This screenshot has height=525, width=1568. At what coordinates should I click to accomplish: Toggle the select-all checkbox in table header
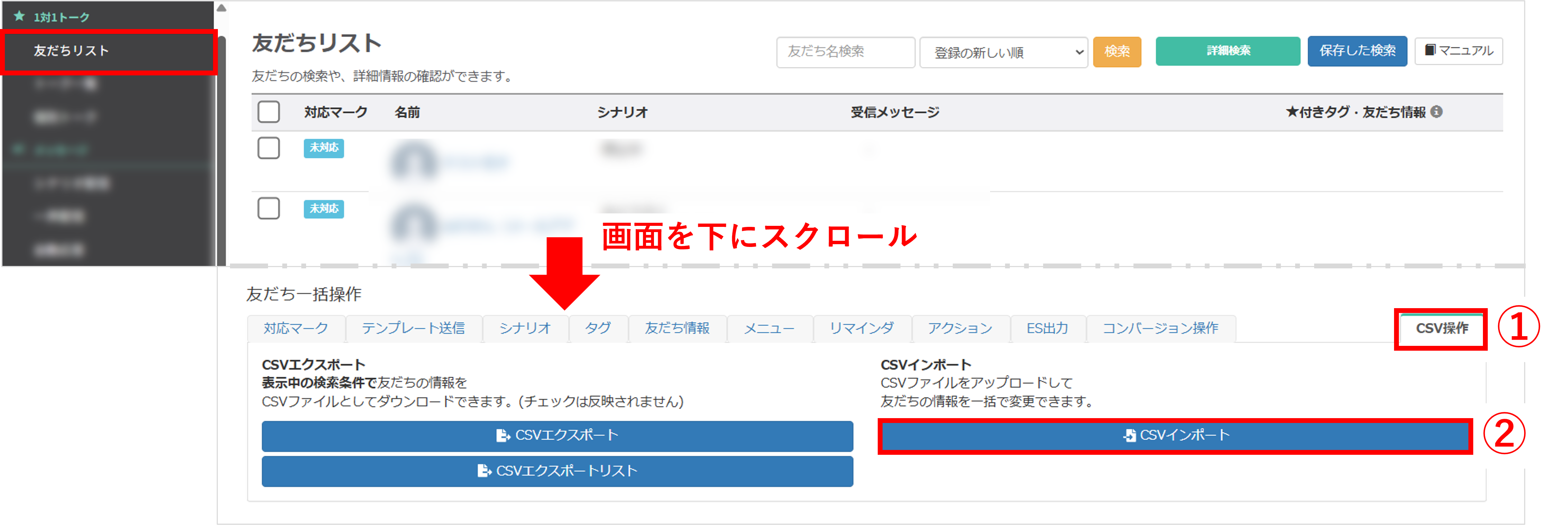268,112
